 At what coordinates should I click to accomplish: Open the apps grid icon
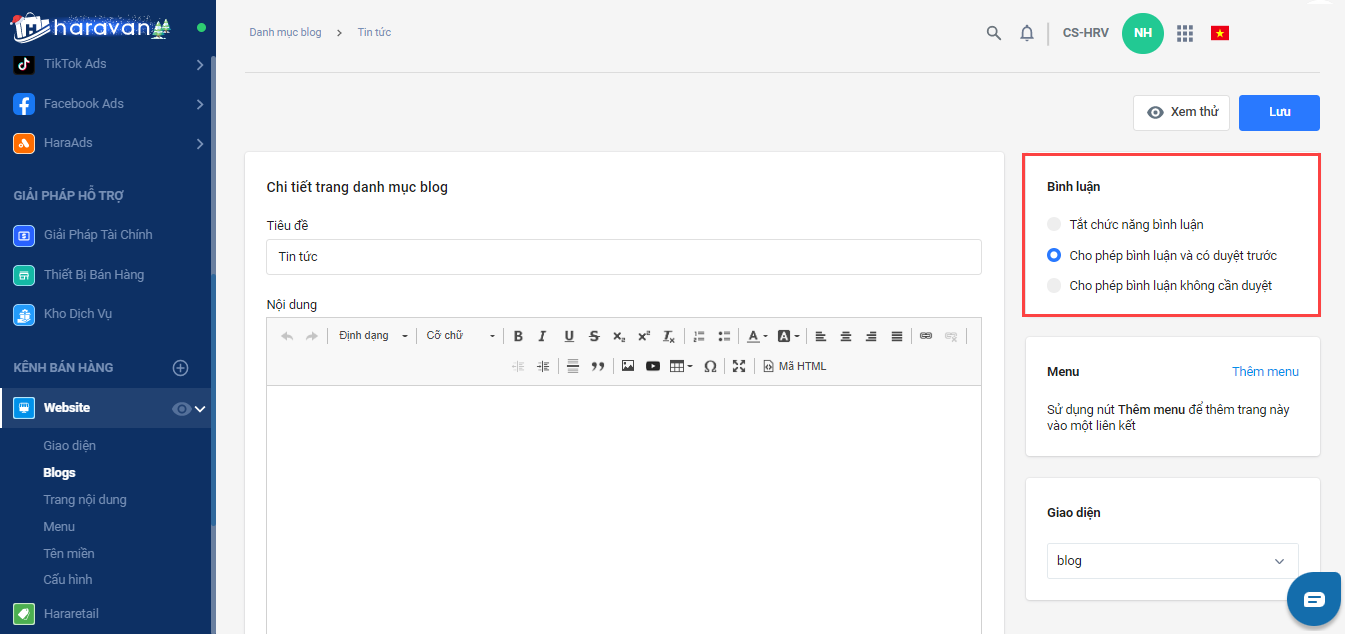1185,33
